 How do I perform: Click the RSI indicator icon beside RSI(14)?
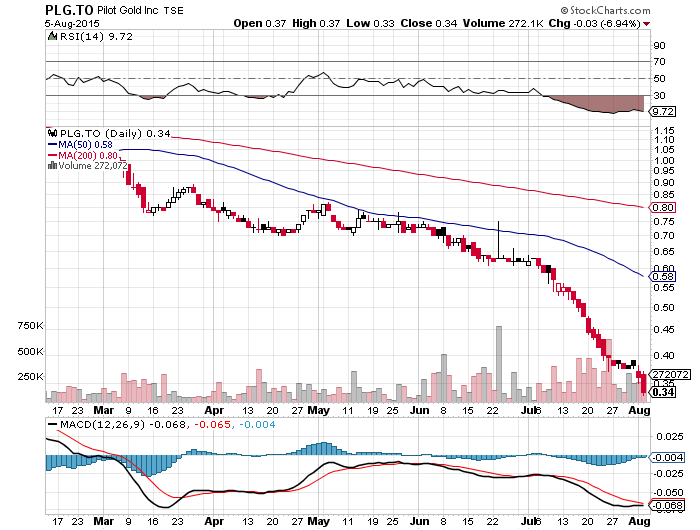53,36
